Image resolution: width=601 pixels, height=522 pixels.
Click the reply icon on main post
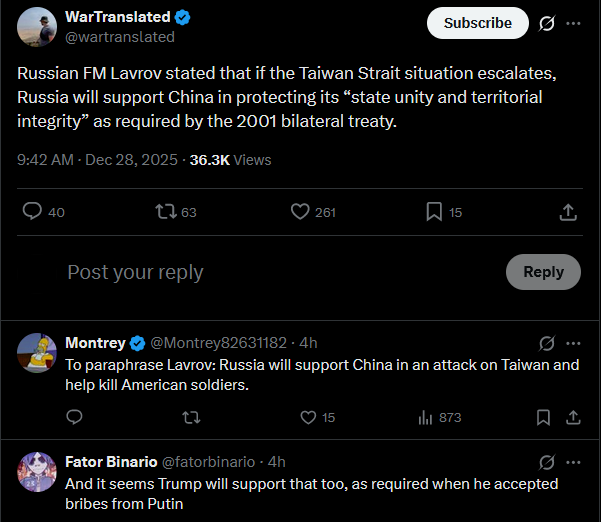coord(32,211)
